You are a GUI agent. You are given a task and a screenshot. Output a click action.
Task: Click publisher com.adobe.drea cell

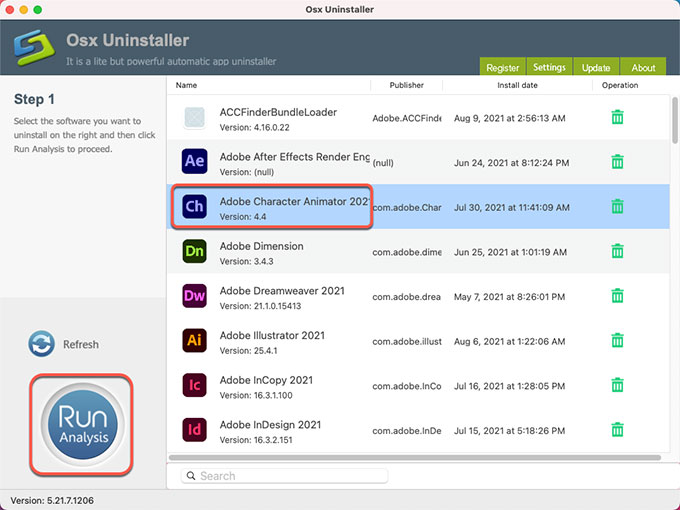[406, 297]
